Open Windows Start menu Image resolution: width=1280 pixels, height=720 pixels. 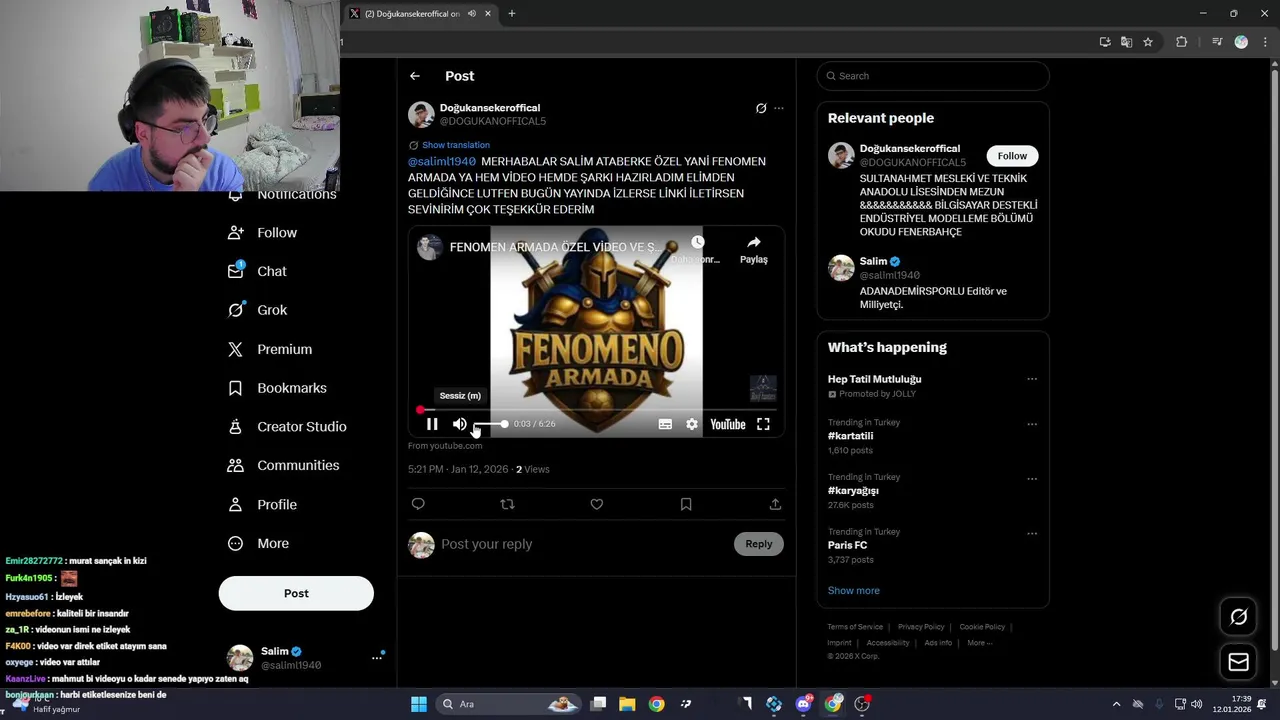[x=419, y=704]
